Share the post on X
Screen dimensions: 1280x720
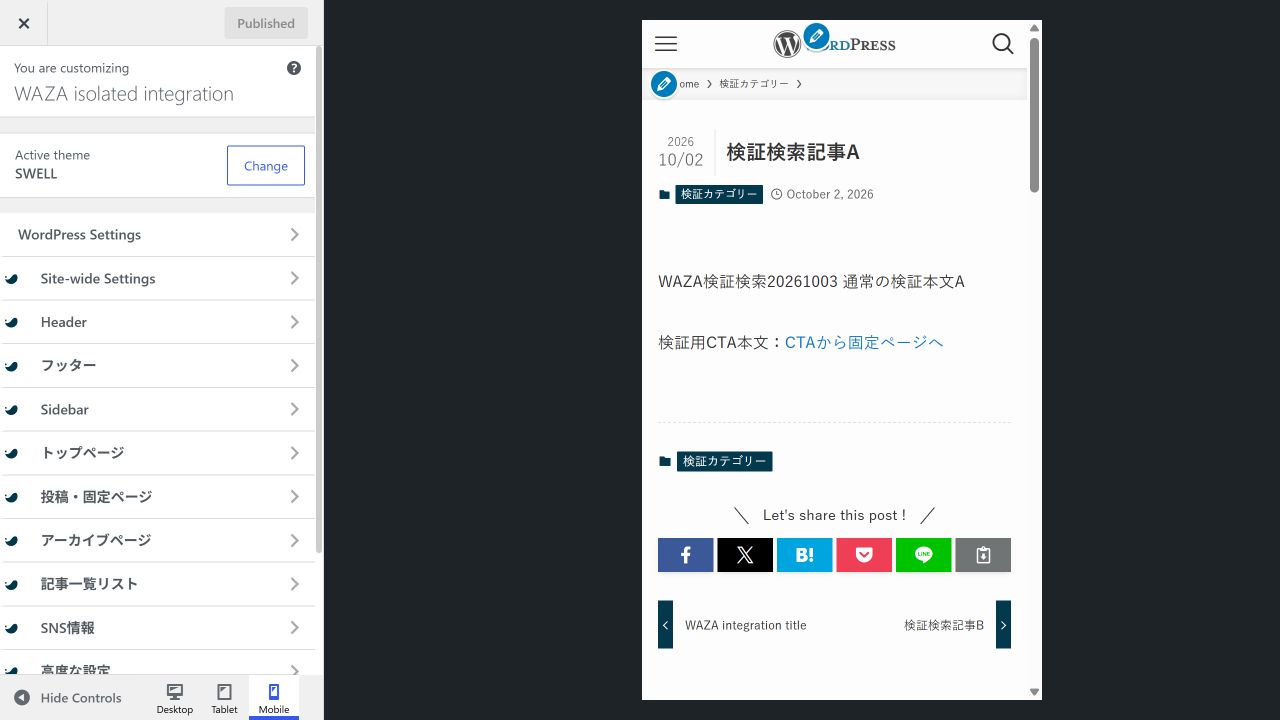pos(745,555)
